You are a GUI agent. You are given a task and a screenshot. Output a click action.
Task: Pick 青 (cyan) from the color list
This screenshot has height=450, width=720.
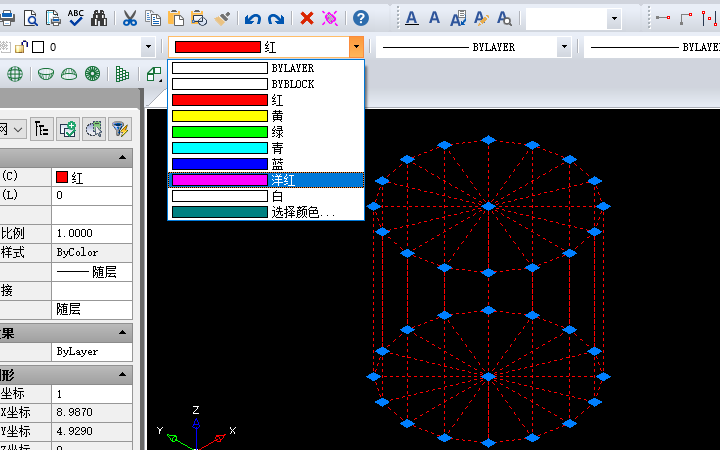266,148
